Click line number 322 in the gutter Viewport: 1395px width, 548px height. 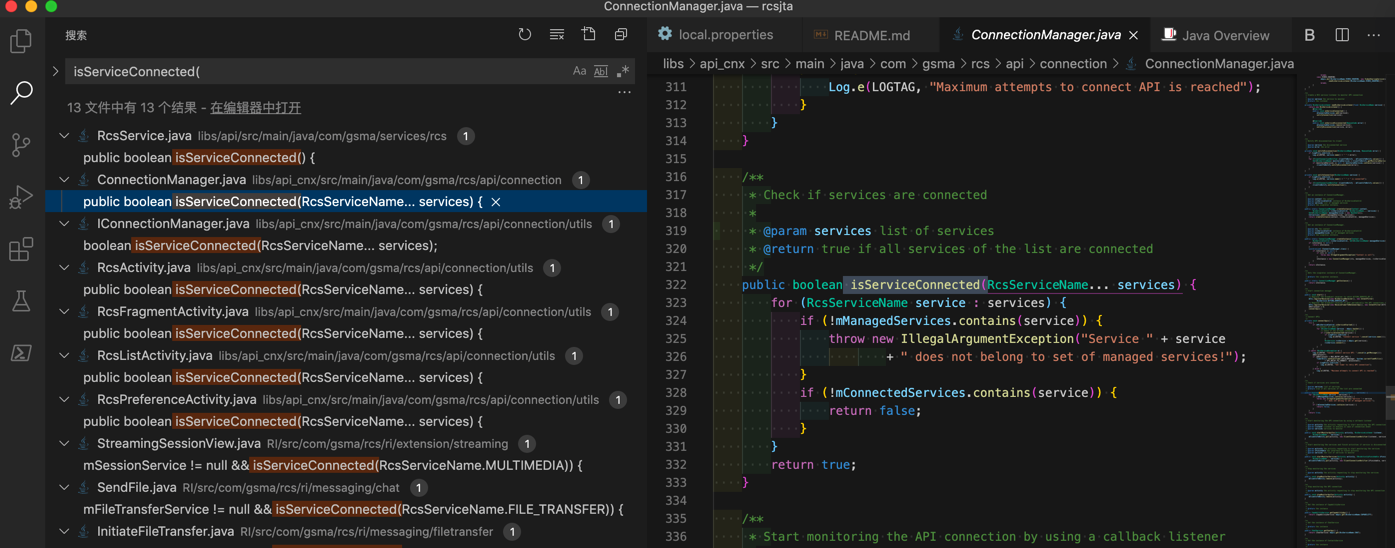[676, 285]
